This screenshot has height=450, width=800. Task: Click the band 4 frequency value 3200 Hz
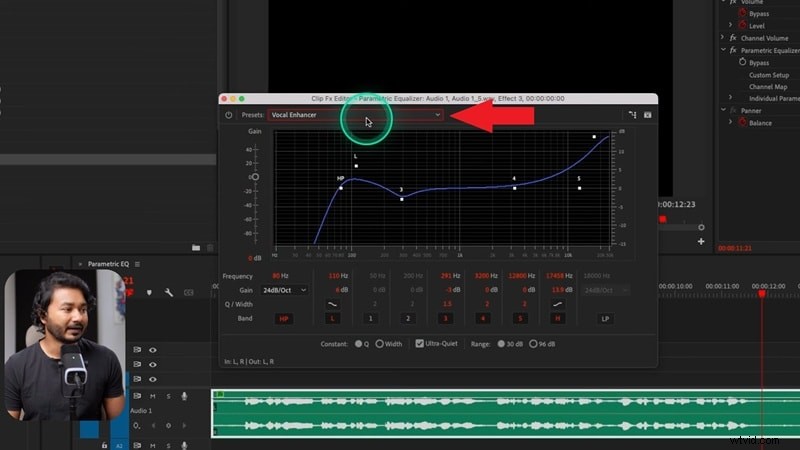pyautogui.click(x=486, y=276)
